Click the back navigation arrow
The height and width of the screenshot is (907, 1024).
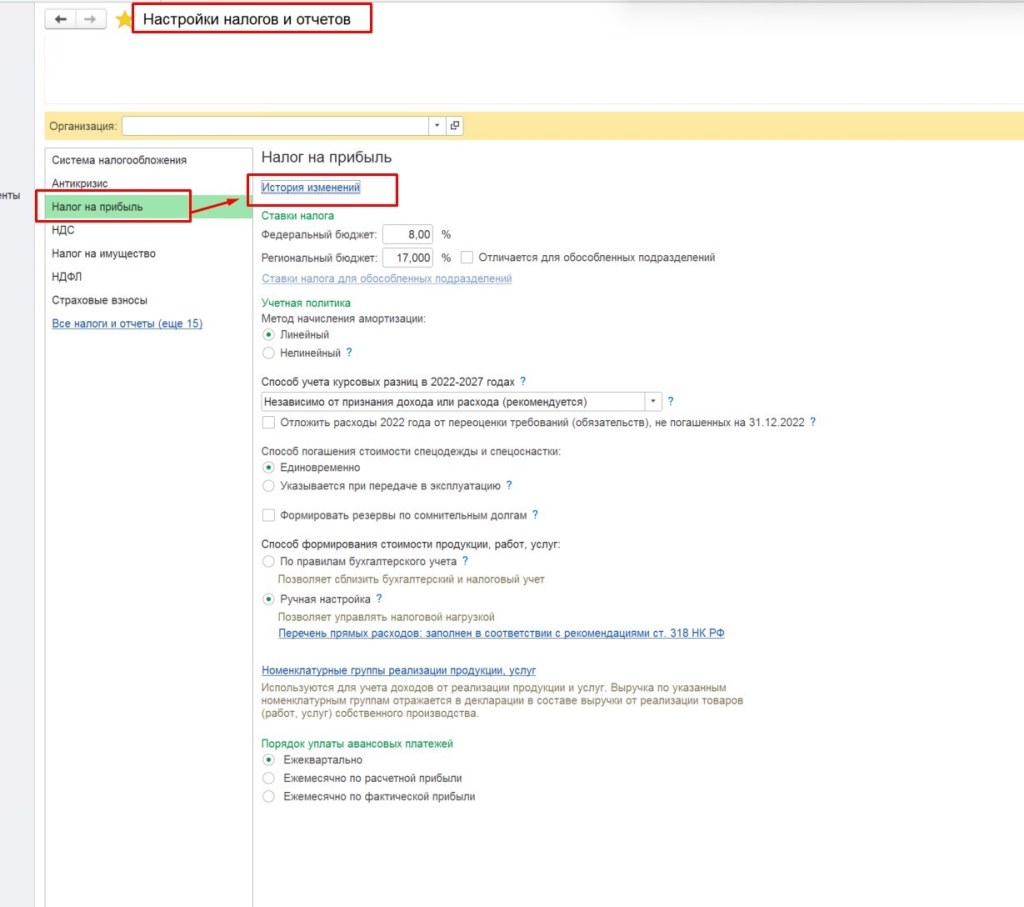click(x=62, y=20)
